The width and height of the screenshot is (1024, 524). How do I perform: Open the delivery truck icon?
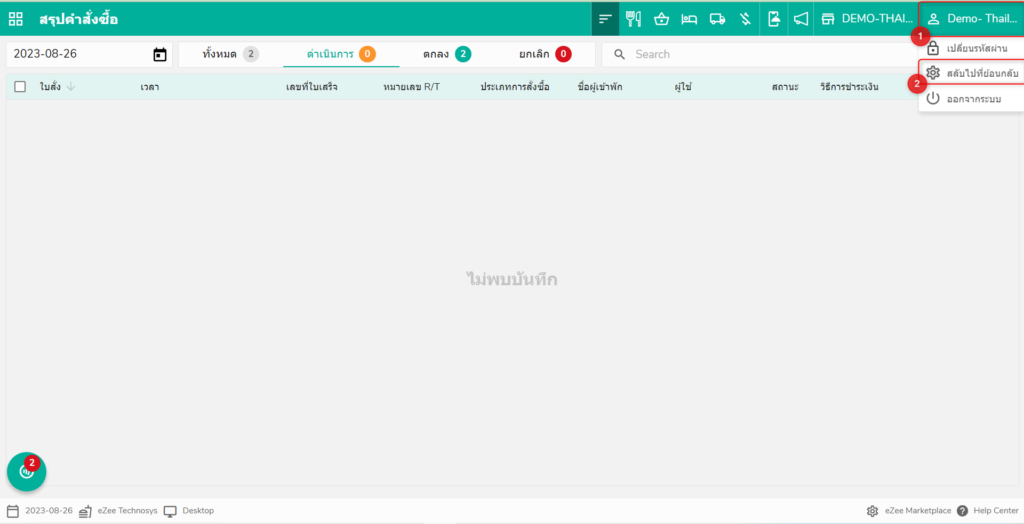pos(718,18)
